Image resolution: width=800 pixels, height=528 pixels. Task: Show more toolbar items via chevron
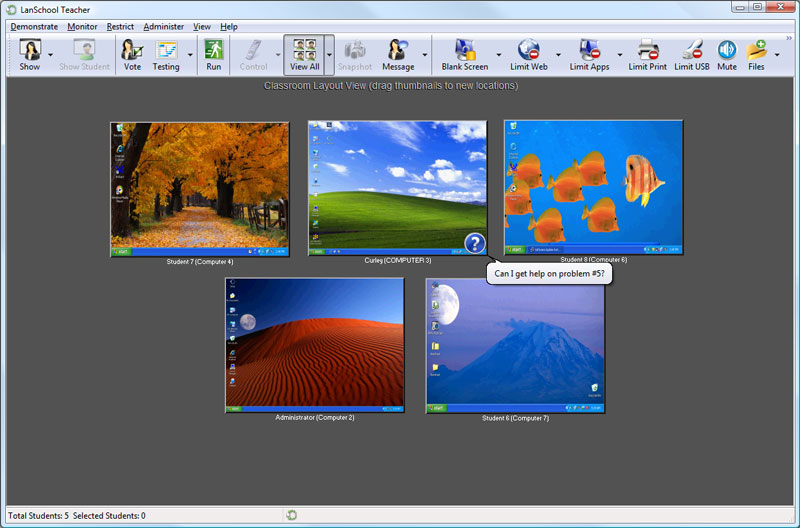789,38
